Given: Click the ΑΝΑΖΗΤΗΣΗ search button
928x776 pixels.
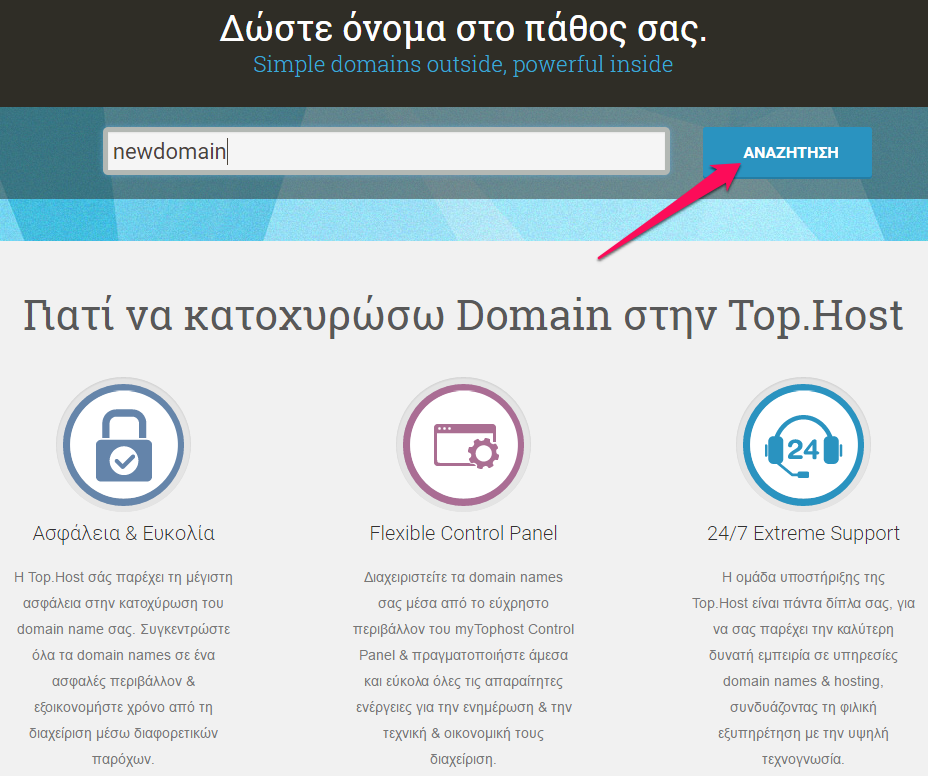Looking at the screenshot, I should point(787,152).
